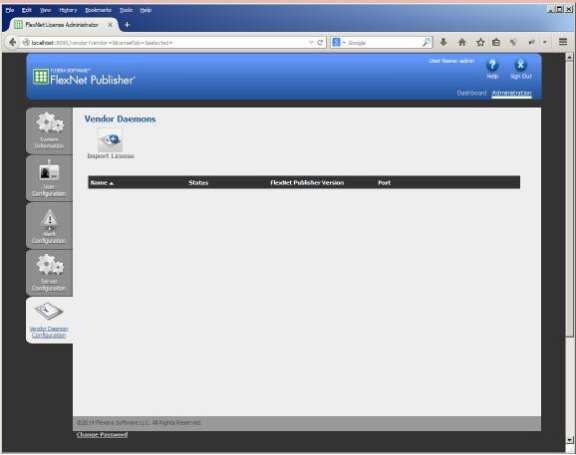Click the Import License icon

click(x=110, y=140)
